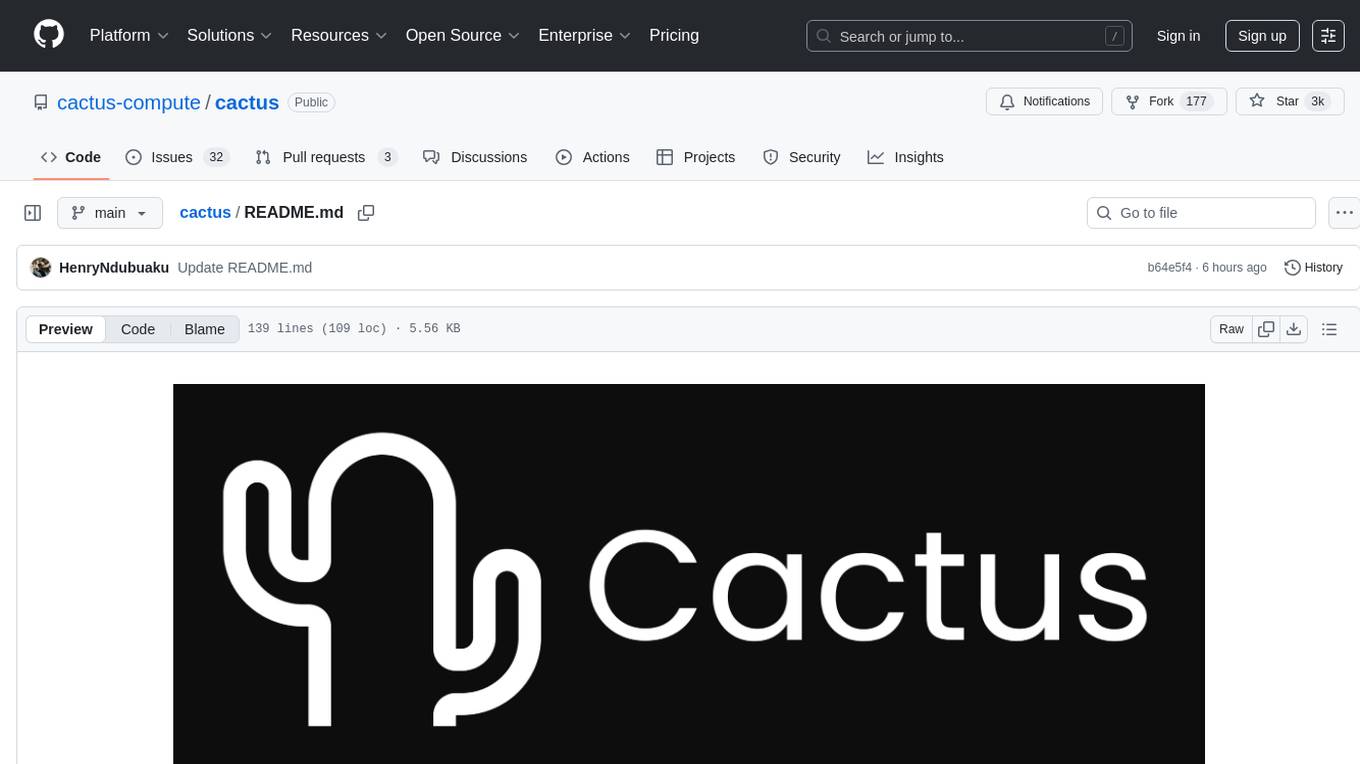Open HenryNdubuaku's avatar
The width and height of the screenshot is (1360, 764).
point(41,267)
